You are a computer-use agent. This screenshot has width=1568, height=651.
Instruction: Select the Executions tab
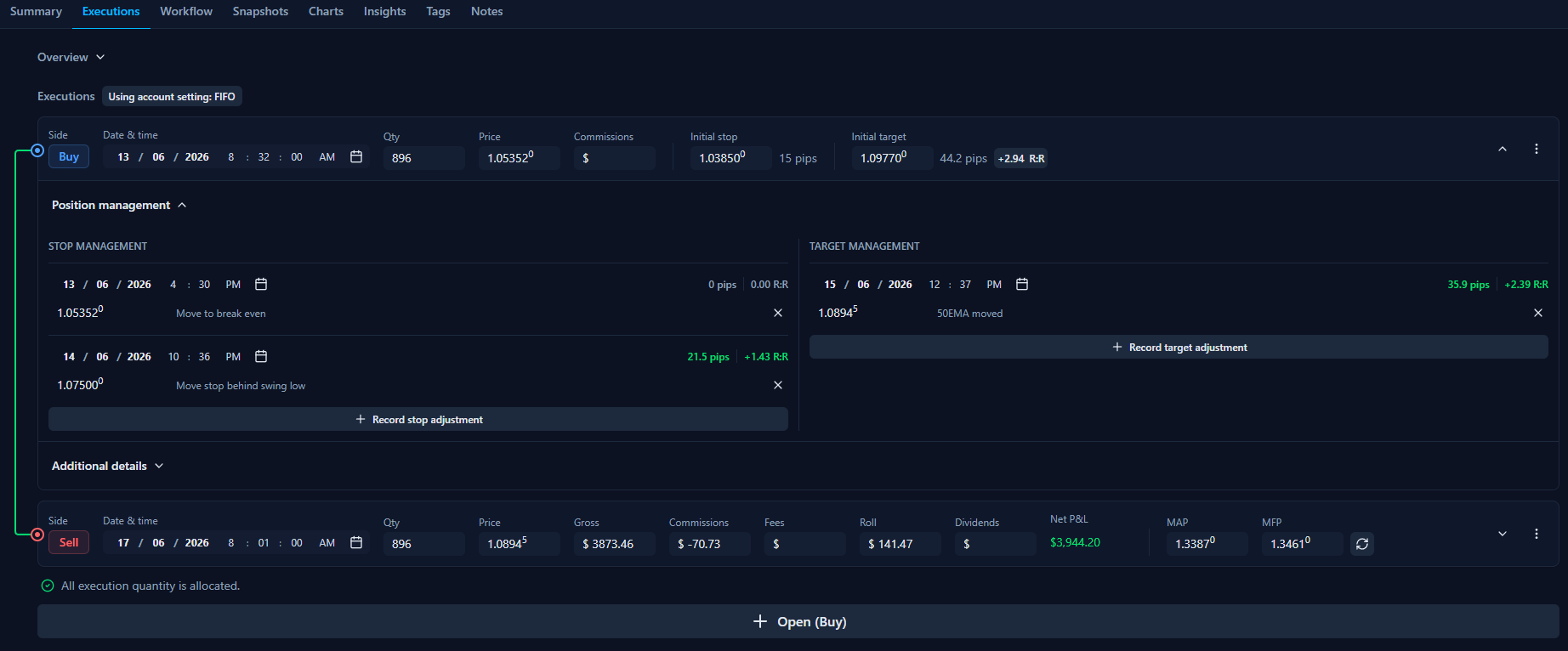(x=111, y=11)
